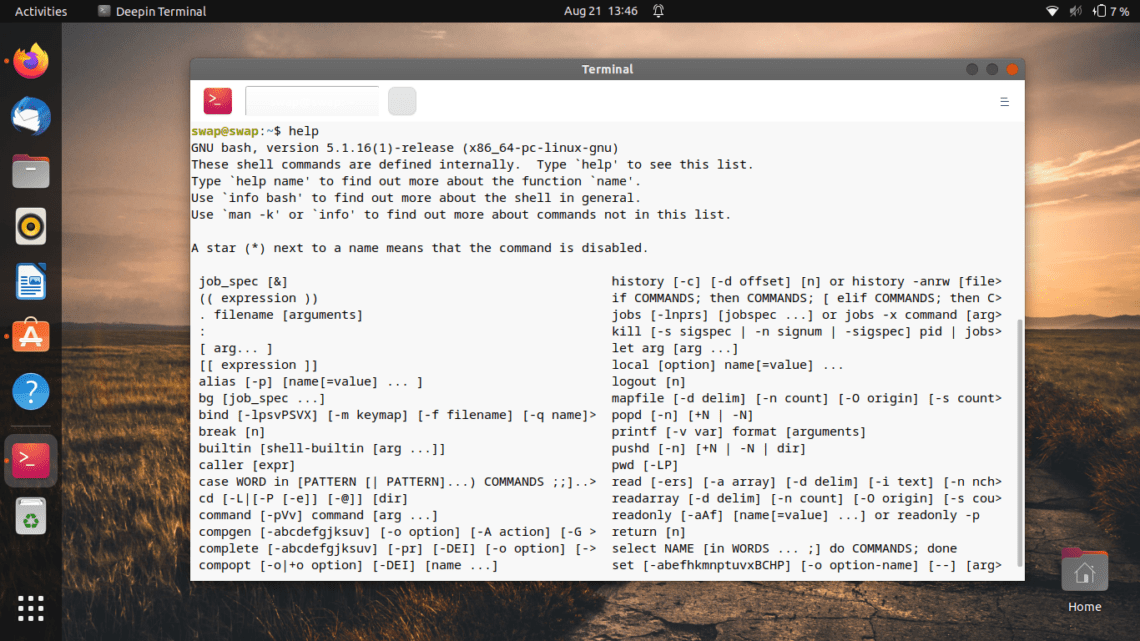This screenshot has height=641, width=1140.
Task: Click the new tab button in the toolbar
Action: 401,101
